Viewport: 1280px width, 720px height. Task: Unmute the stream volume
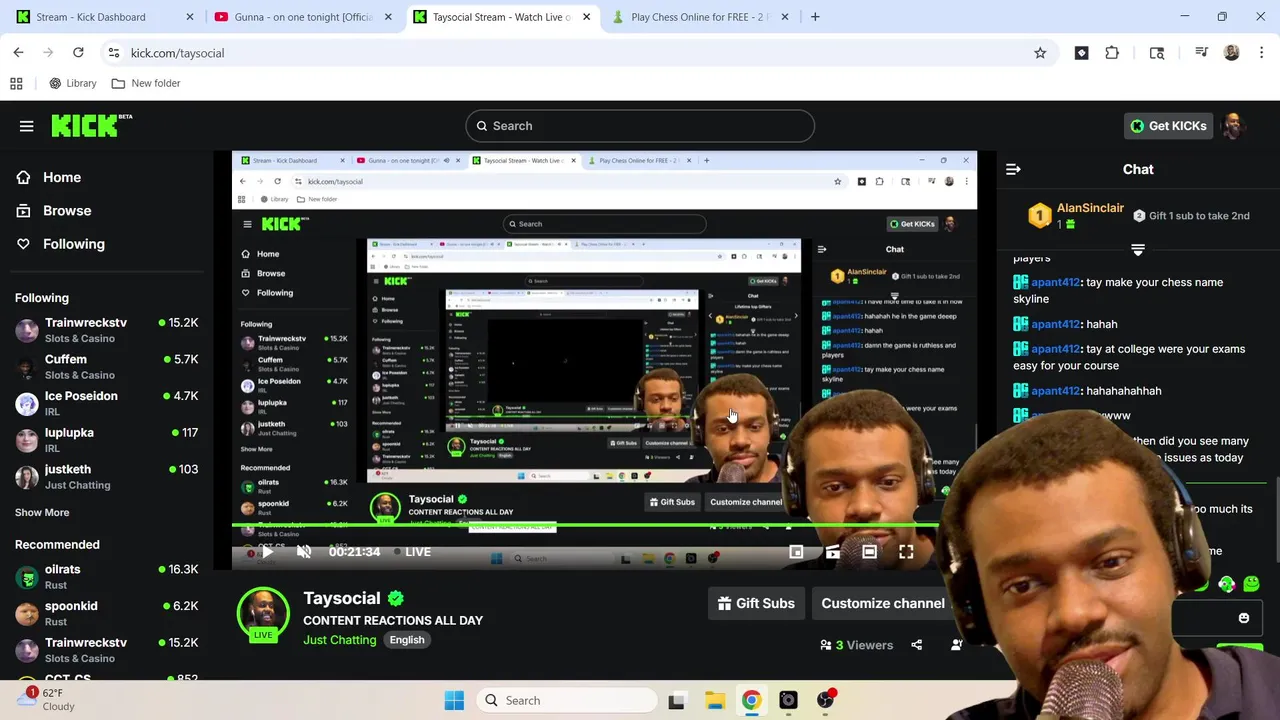[x=304, y=552]
